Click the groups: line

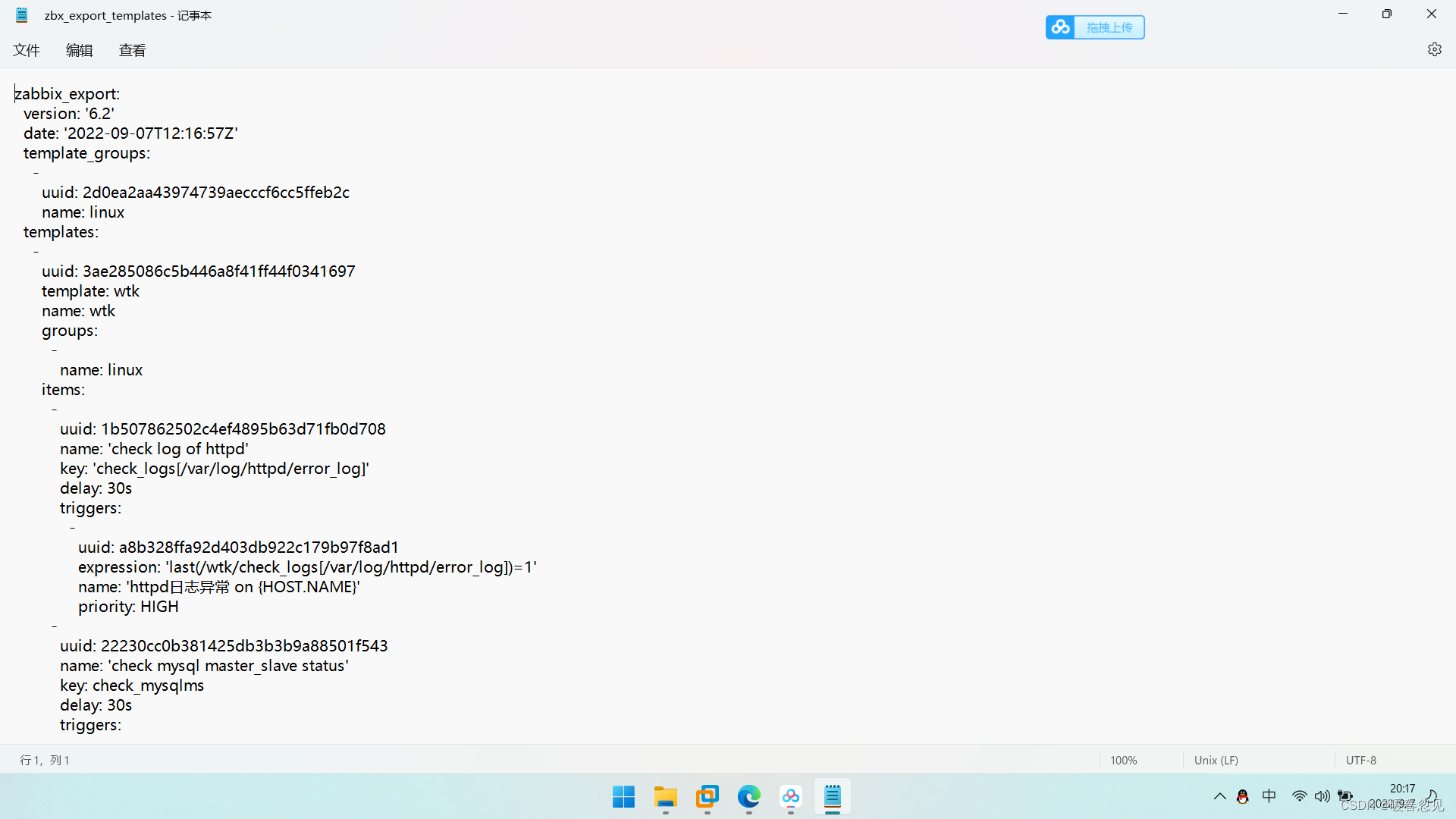coord(70,331)
